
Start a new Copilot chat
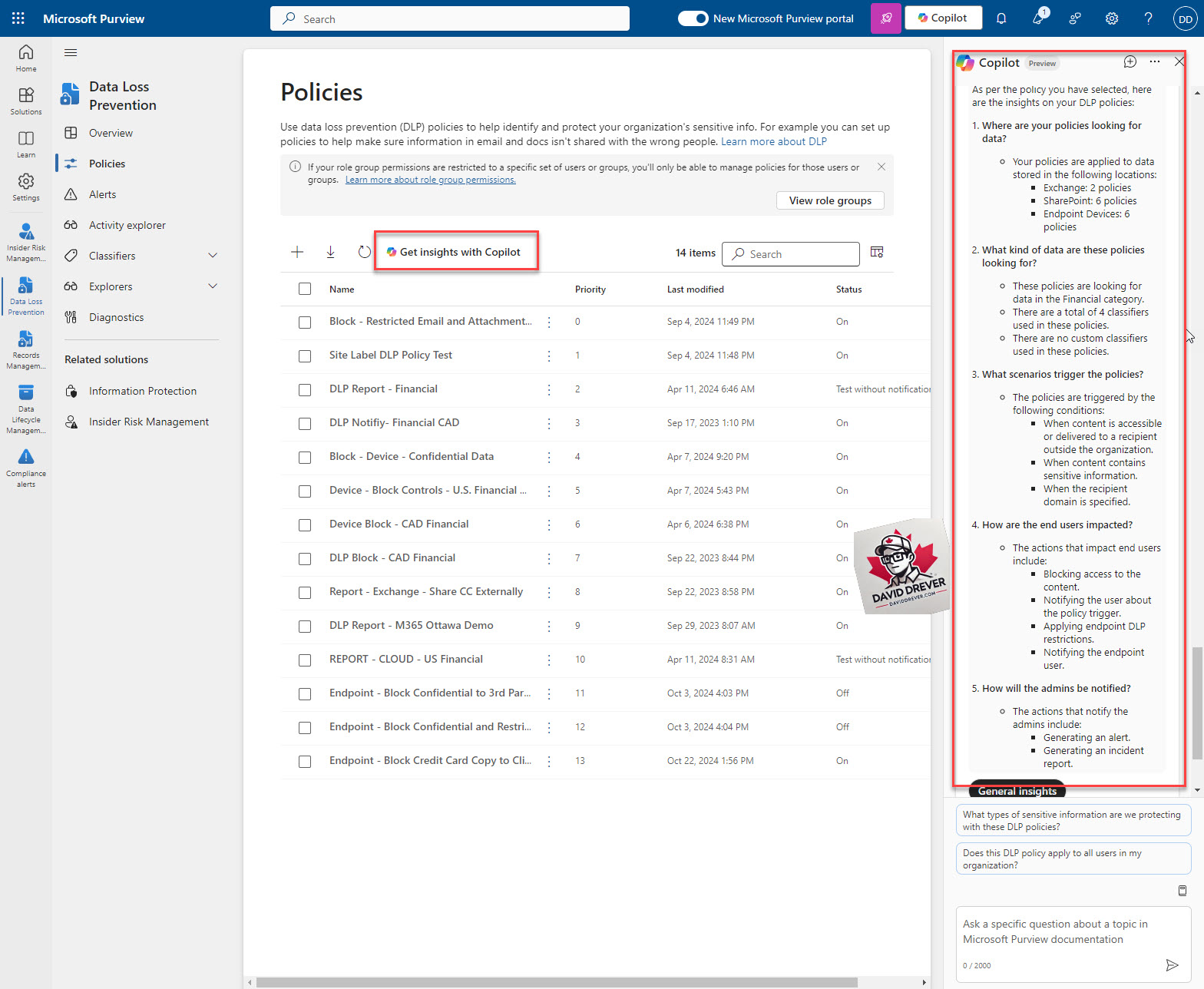[1130, 61]
